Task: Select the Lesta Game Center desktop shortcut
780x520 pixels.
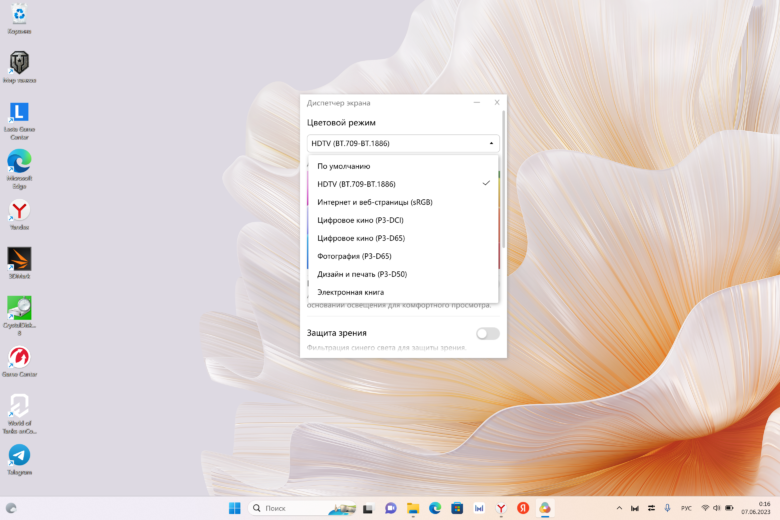Action: click(19, 121)
